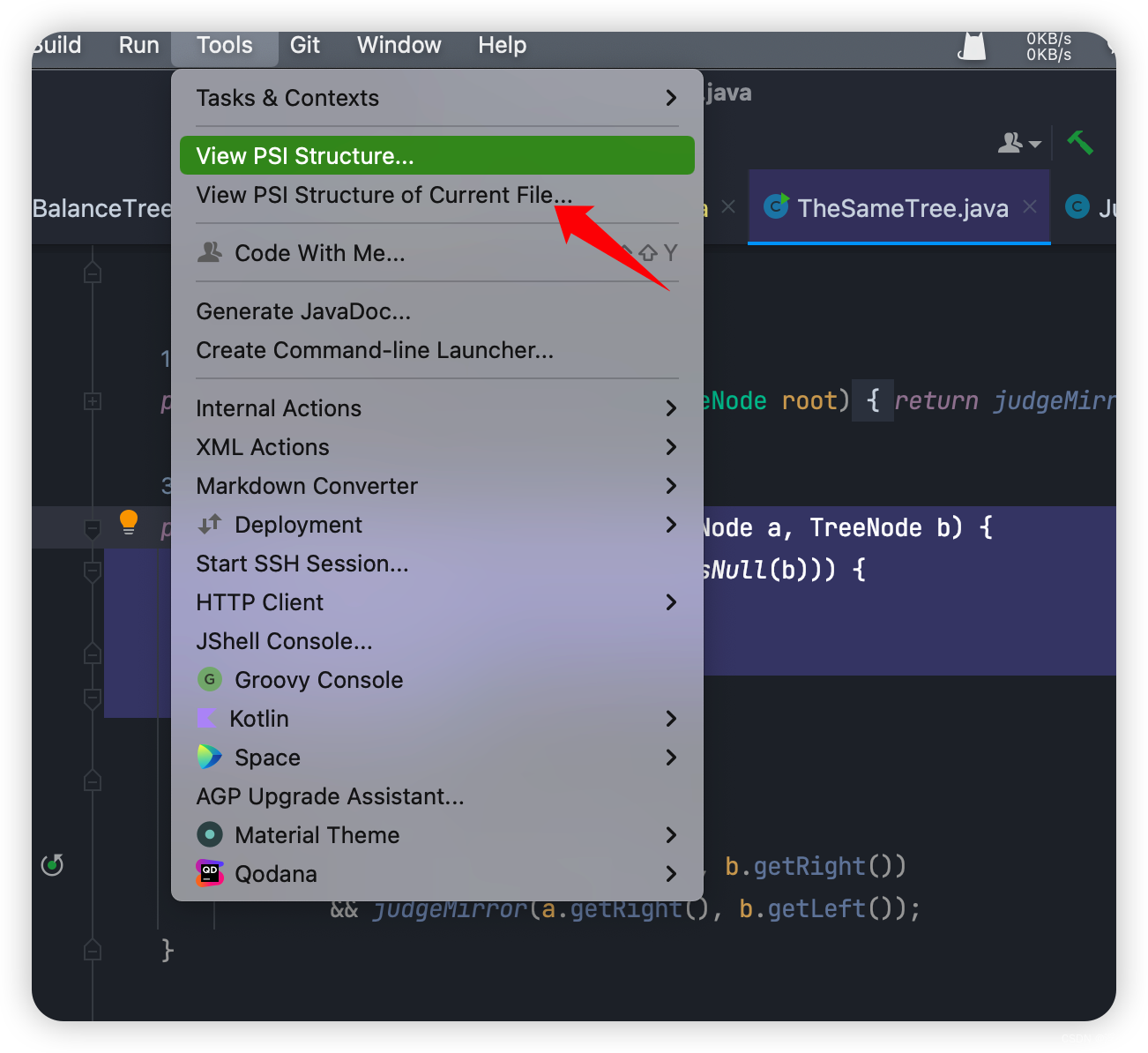The height and width of the screenshot is (1053, 1148).
Task: Open the Window menu
Action: point(399,45)
